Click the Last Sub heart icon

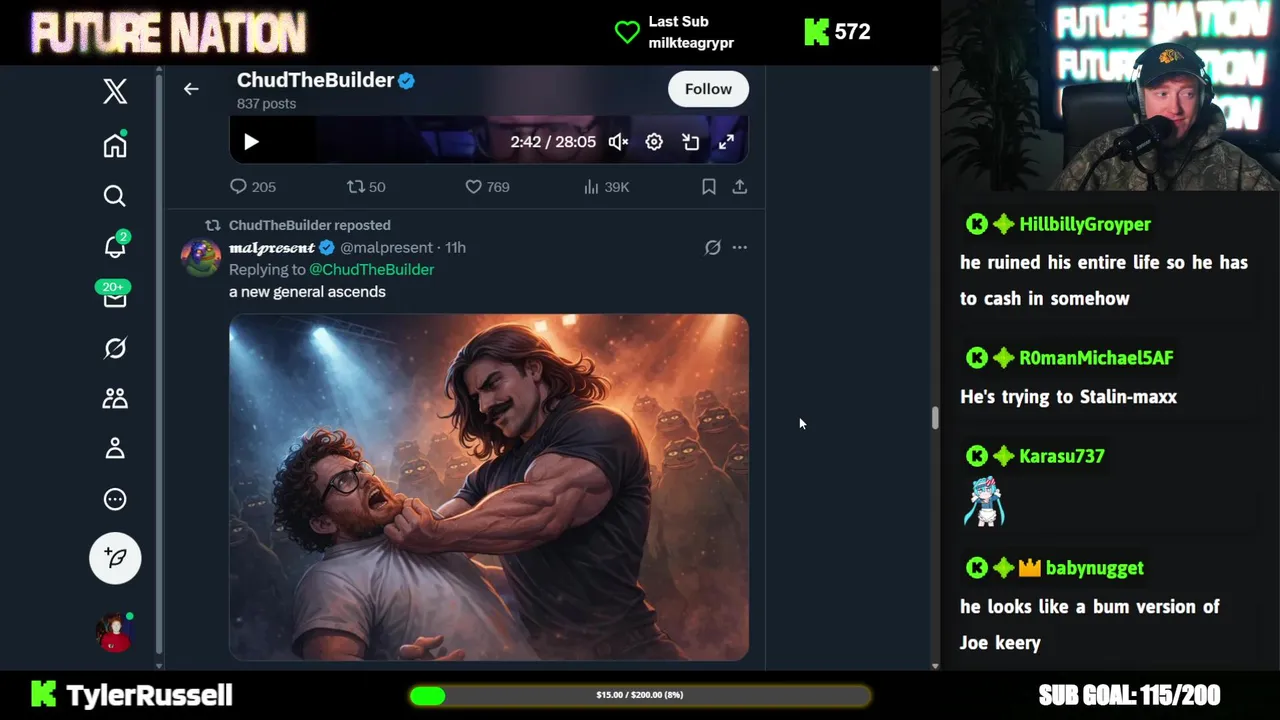click(627, 33)
